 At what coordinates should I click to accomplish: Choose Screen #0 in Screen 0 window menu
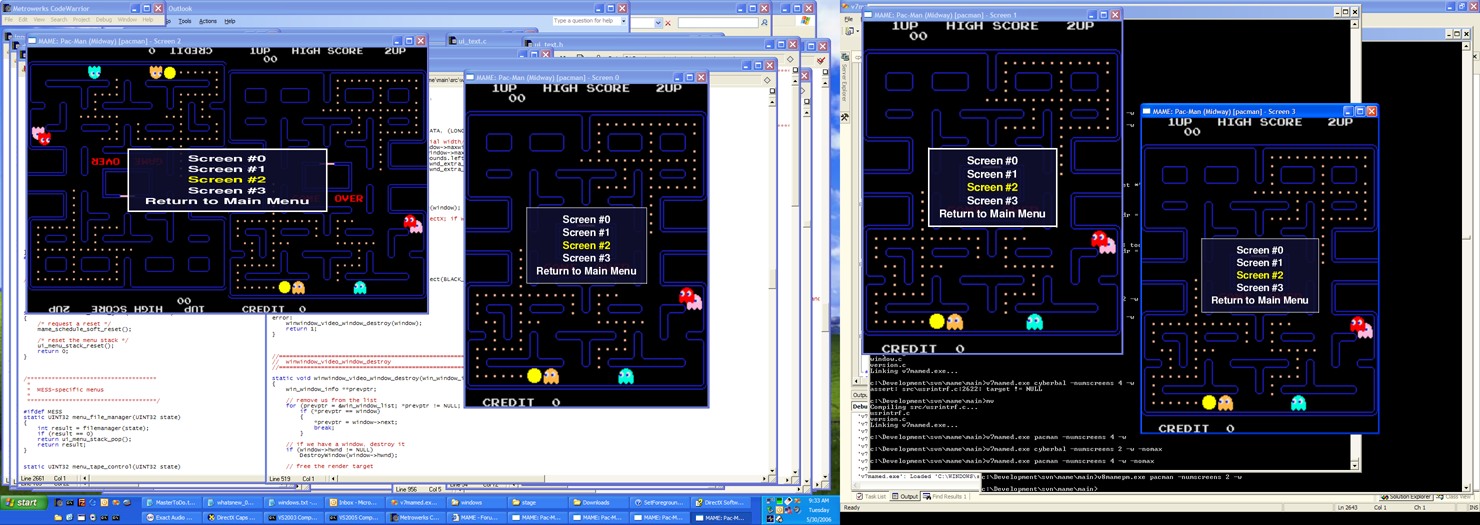tap(586, 219)
